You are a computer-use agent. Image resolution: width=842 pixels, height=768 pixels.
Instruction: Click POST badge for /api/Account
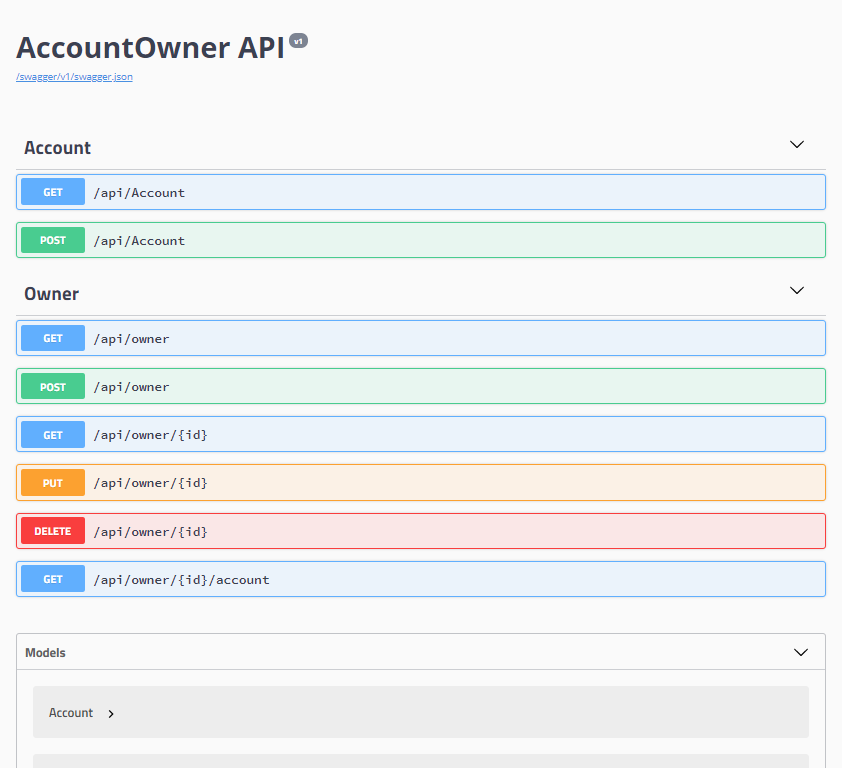[x=53, y=240]
